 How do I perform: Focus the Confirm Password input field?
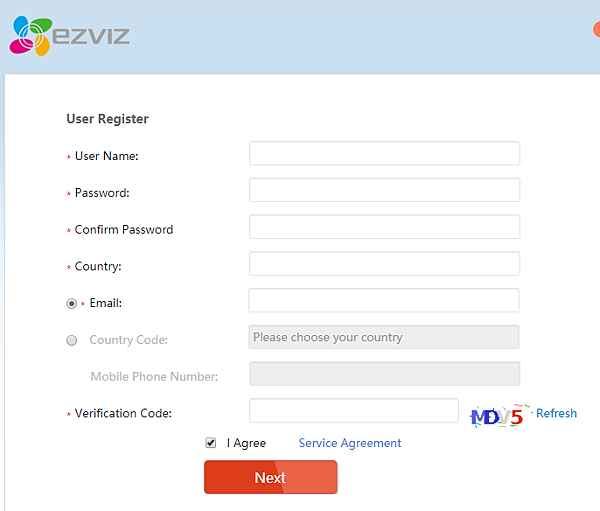coord(384,227)
